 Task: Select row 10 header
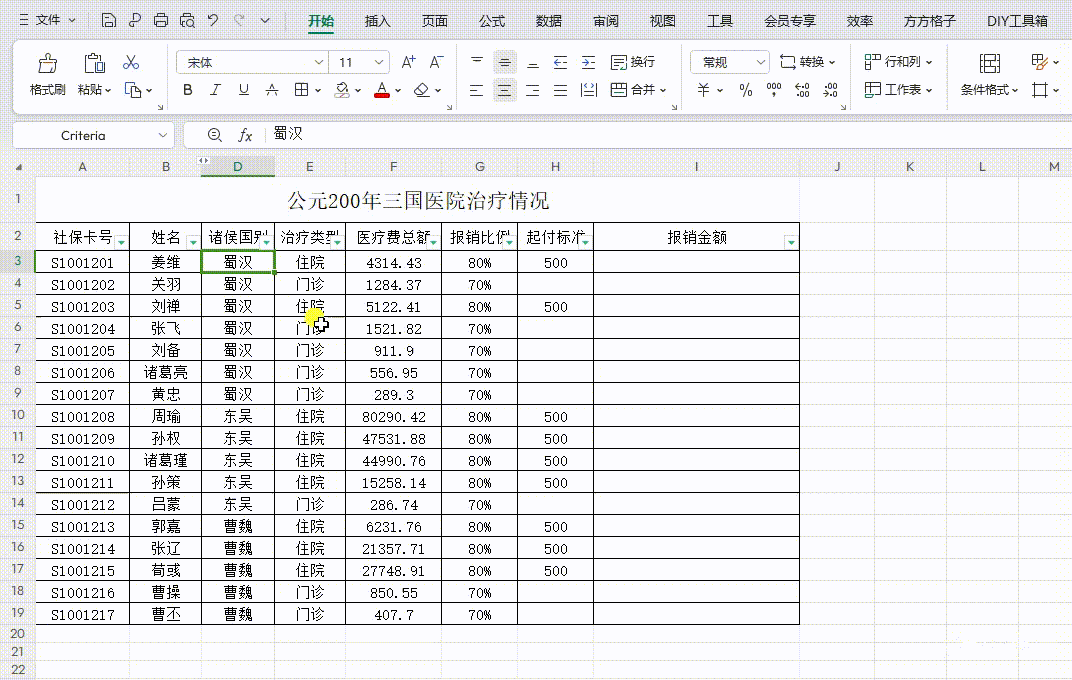pos(18,416)
